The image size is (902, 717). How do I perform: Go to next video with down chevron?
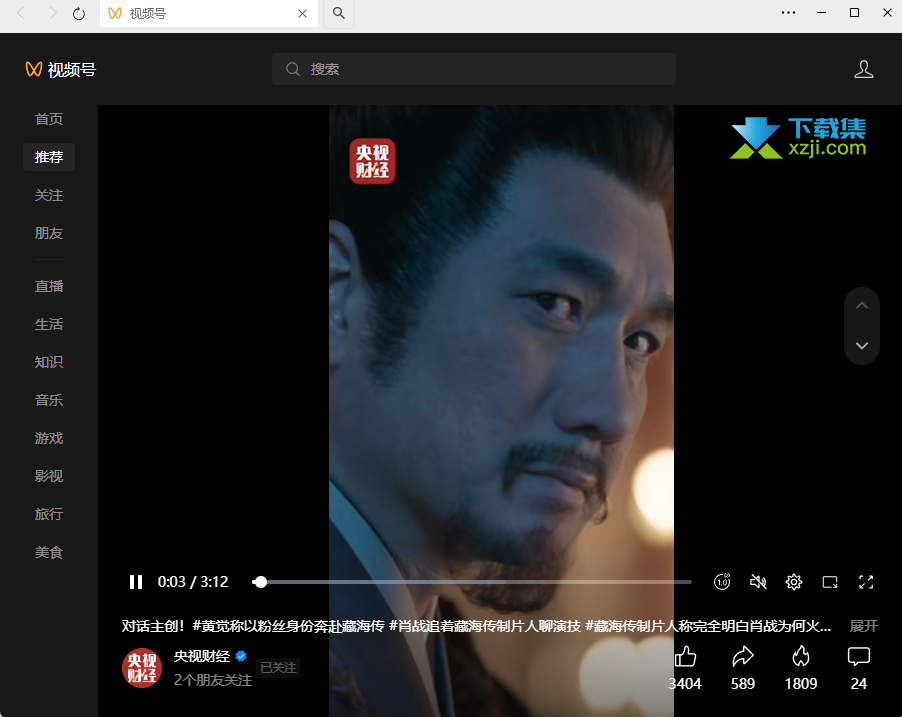click(x=862, y=345)
